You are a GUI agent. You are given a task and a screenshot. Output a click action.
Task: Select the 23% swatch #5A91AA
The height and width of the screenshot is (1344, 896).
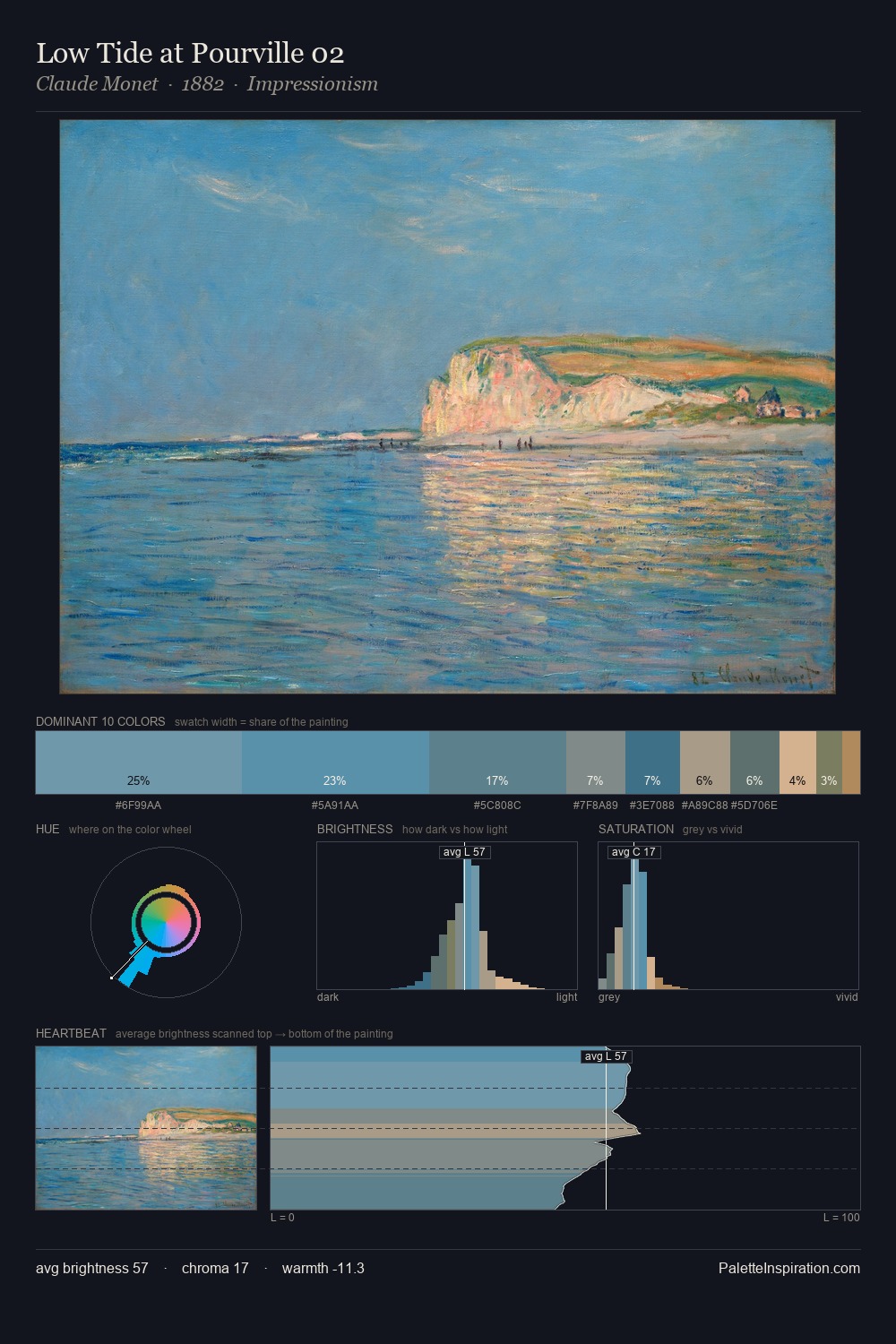[335, 762]
